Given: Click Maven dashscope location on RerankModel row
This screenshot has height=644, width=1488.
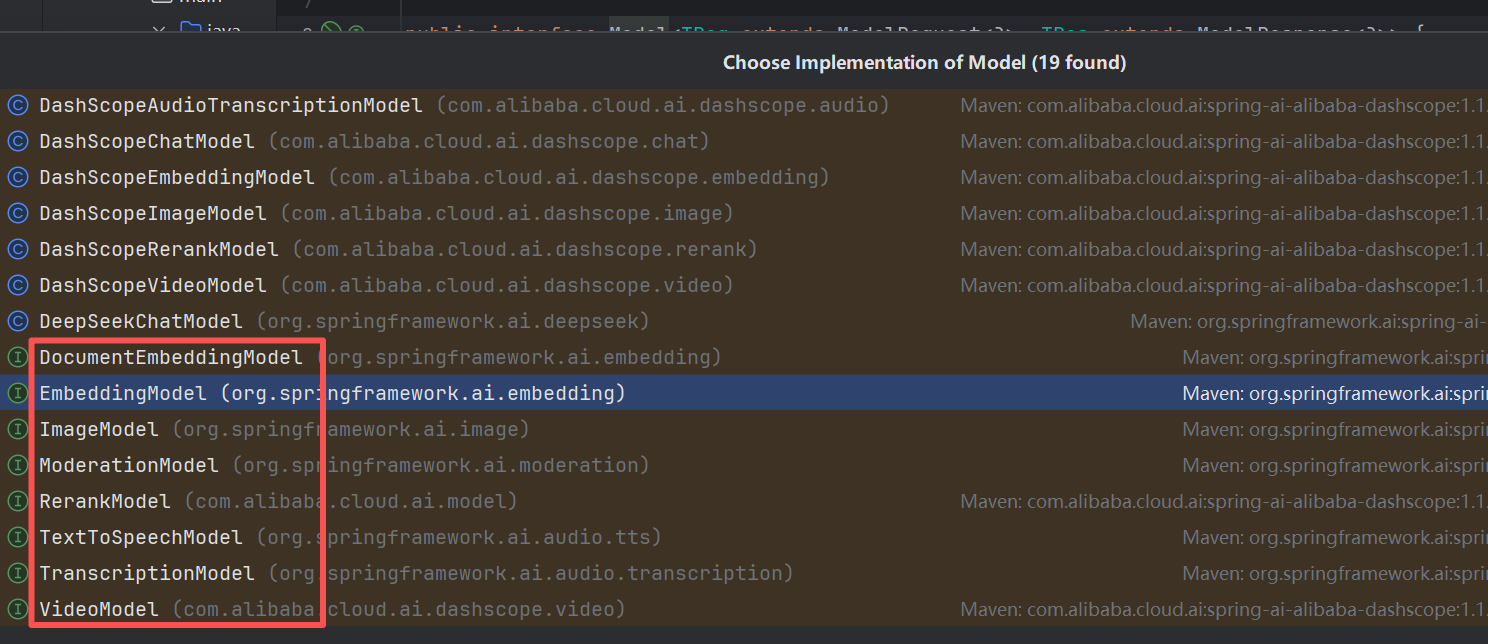Looking at the screenshot, I should [x=1224, y=501].
